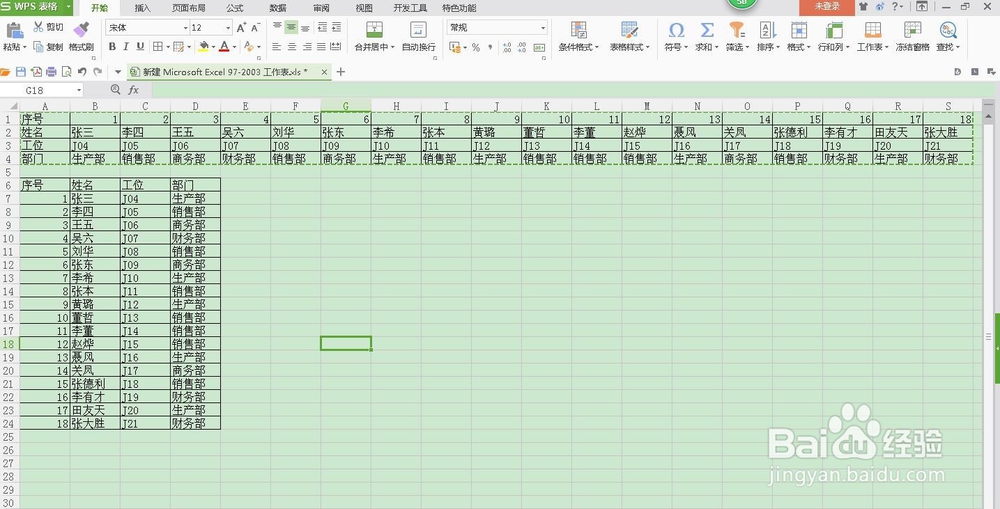Insert Symbol (符号) omega icon
This screenshot has height=509, width=1000.
676,30
